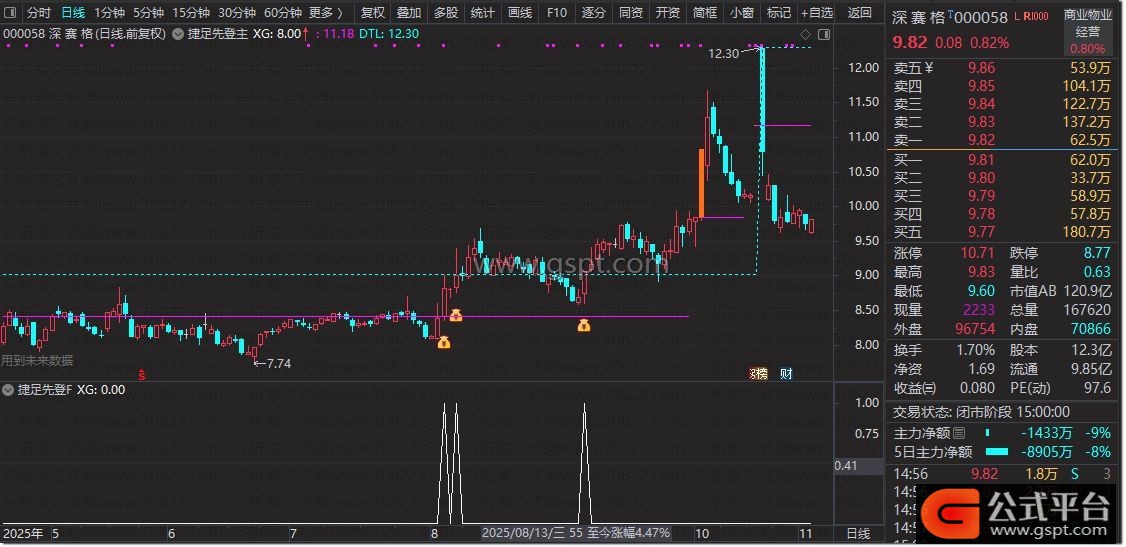This screenshot has width=1126, height=547.
Task: Click the 日线 period label at bottom right
Action: (x=858, y=534)
